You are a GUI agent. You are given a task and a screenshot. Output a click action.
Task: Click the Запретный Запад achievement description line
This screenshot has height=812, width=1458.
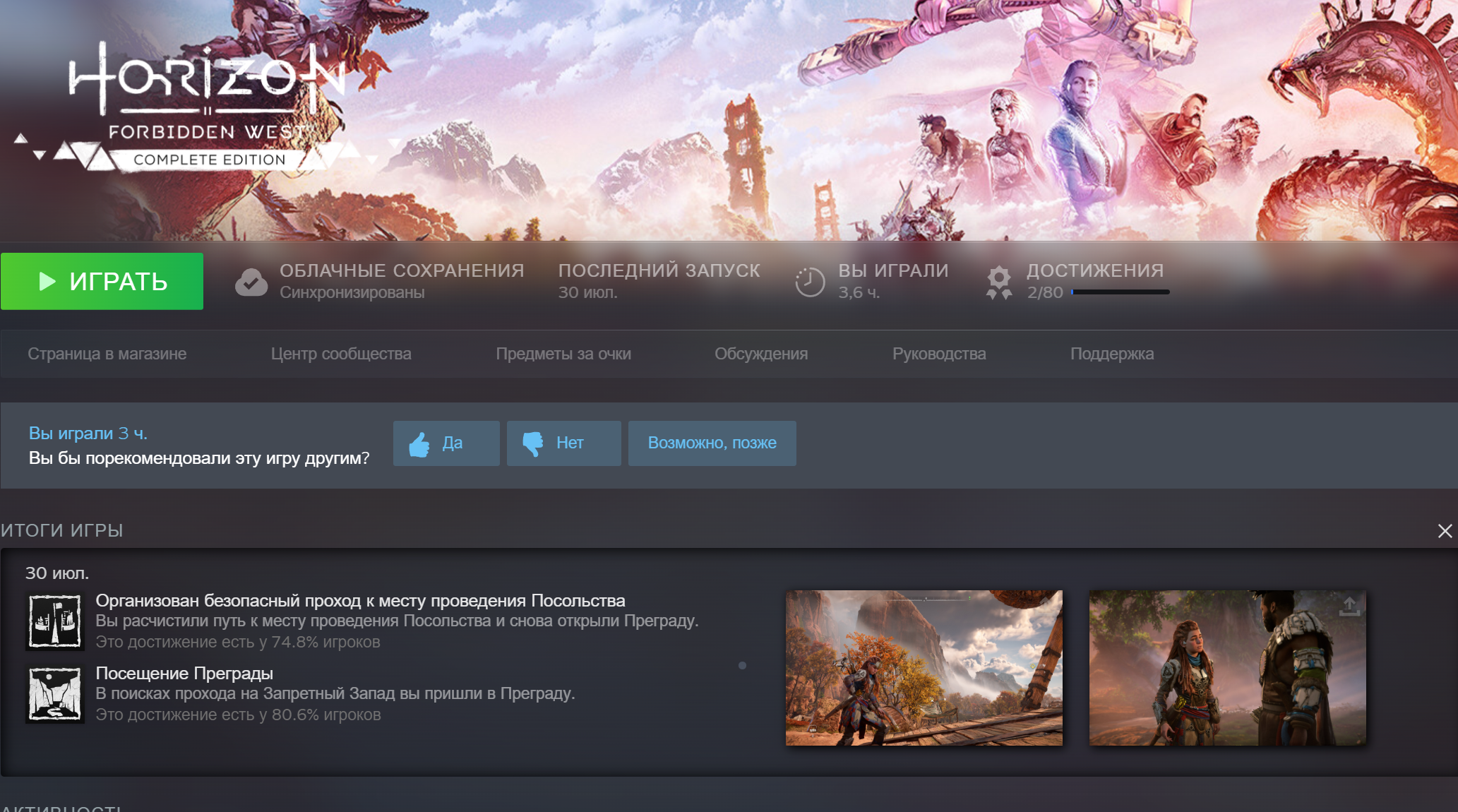pyautogui.click(x=335, y=694)
